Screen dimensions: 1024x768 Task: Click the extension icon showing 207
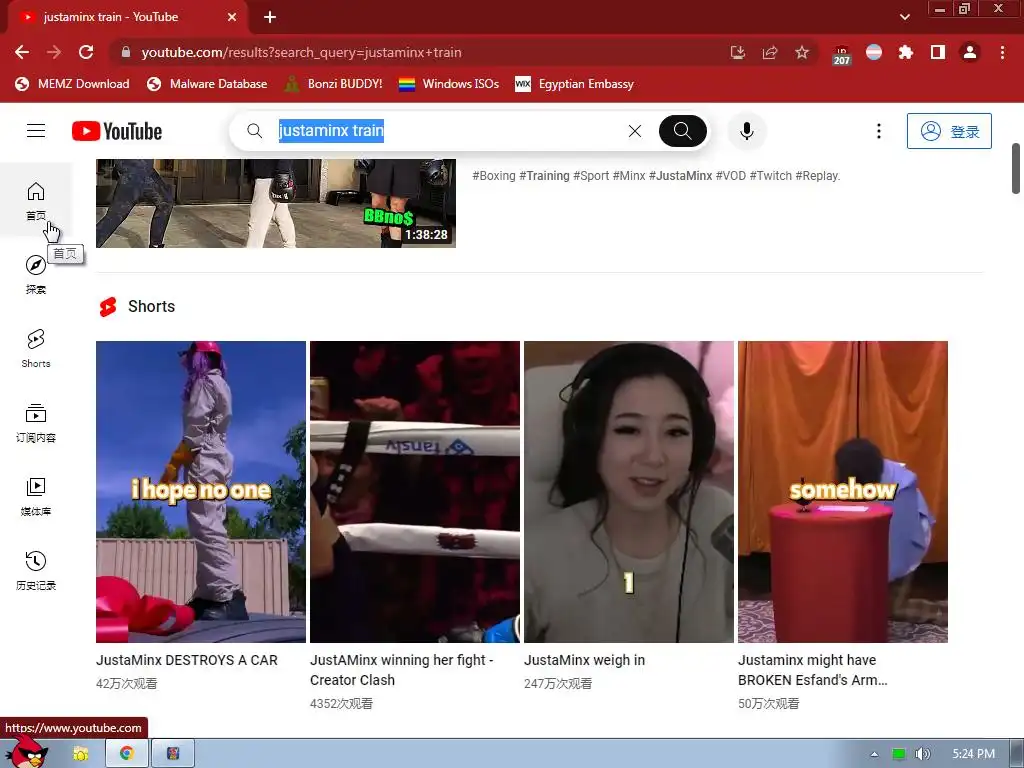pos(842,55)
